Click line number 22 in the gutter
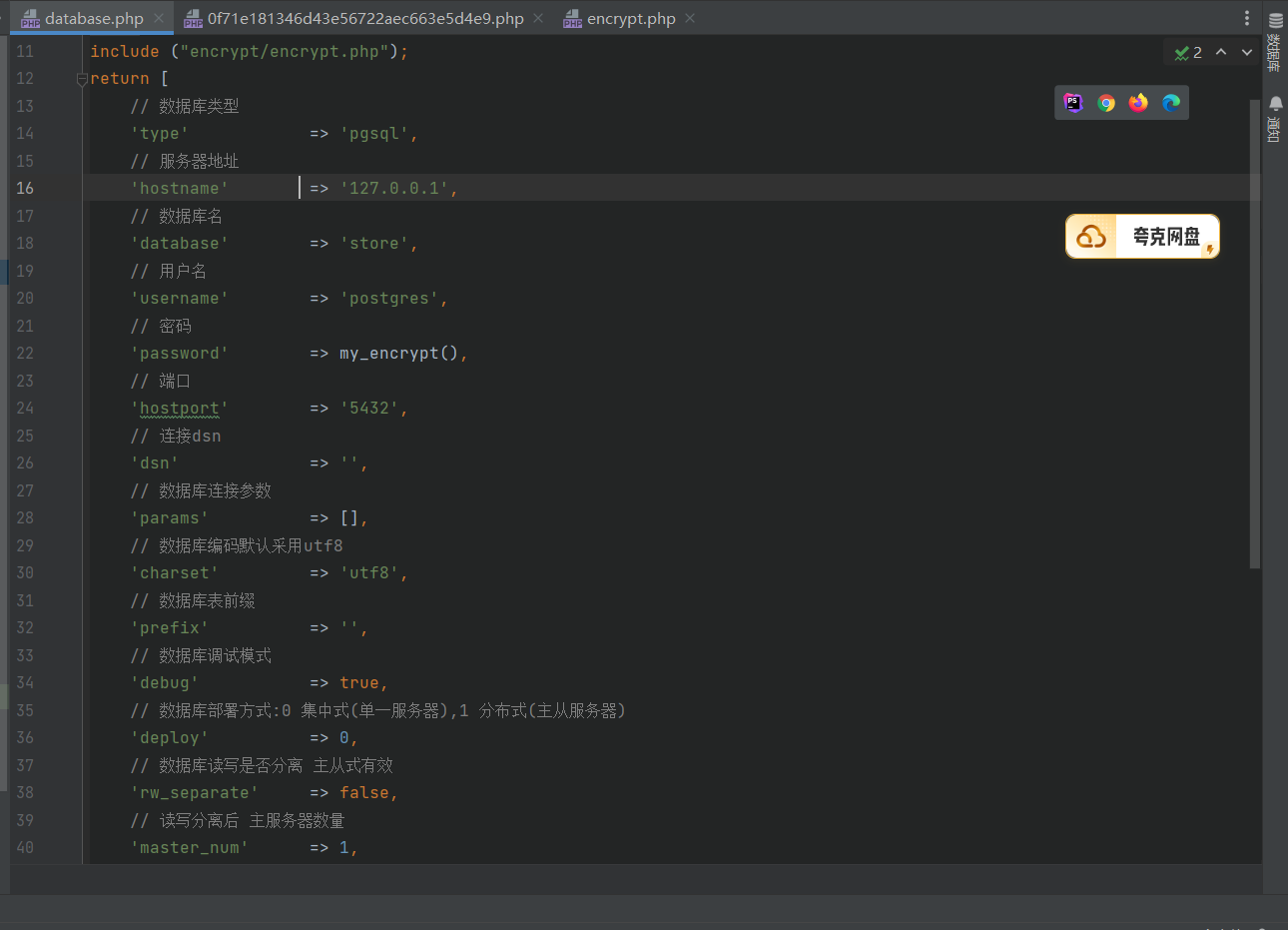Screen dimensions: 1288x930 tap(24, 353)
